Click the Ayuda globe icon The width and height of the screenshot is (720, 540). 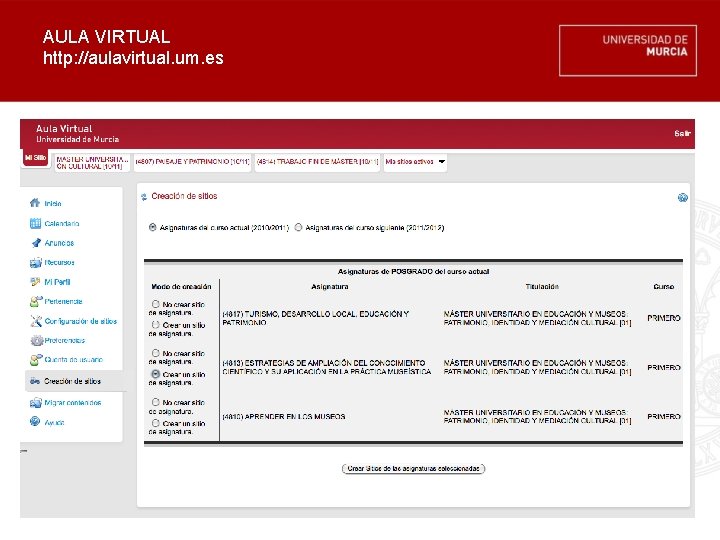pyautogui.click(x=35, y=421)
